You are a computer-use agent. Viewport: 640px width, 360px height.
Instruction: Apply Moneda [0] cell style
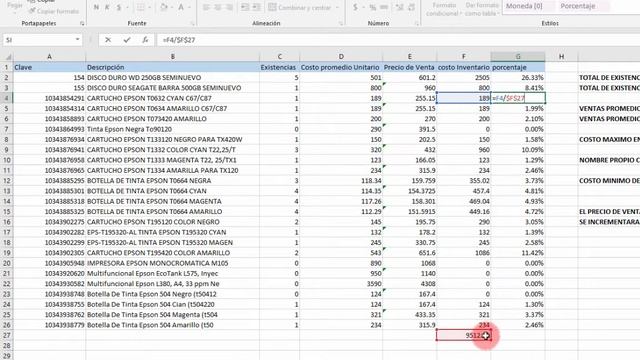529,6
